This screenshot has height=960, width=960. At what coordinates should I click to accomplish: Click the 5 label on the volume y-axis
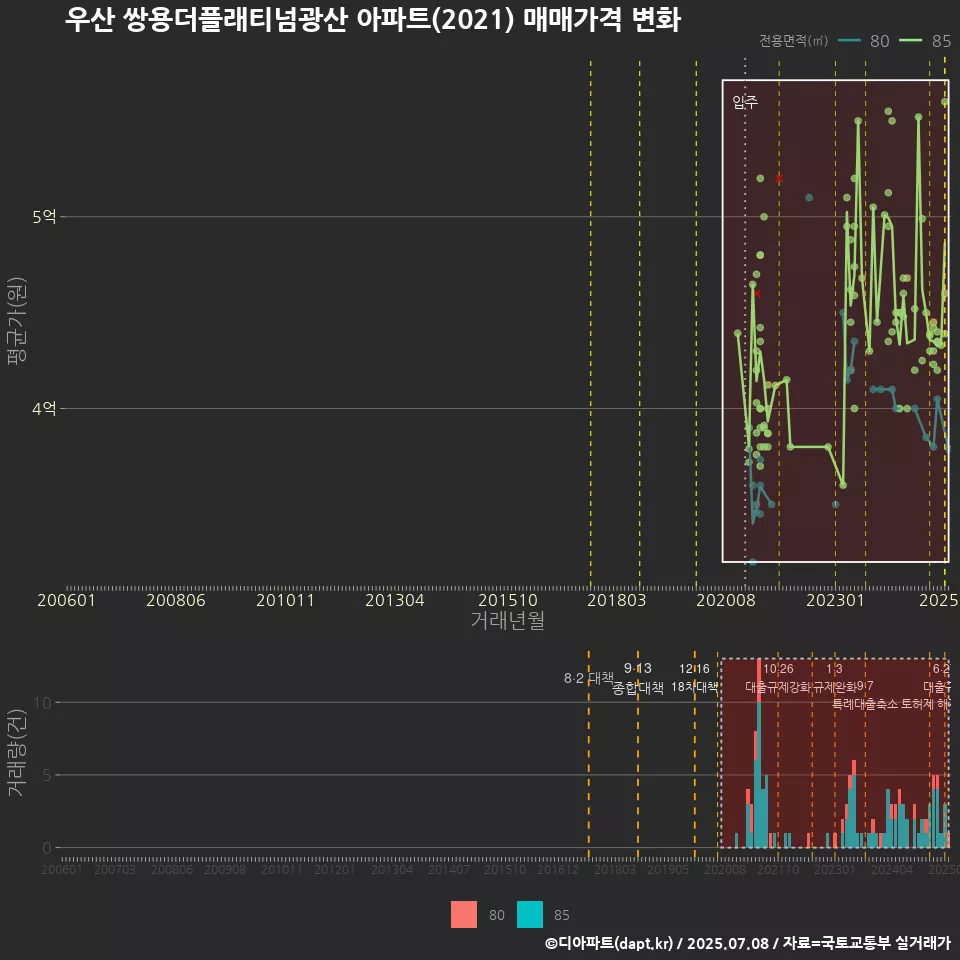tap(47, 775)
